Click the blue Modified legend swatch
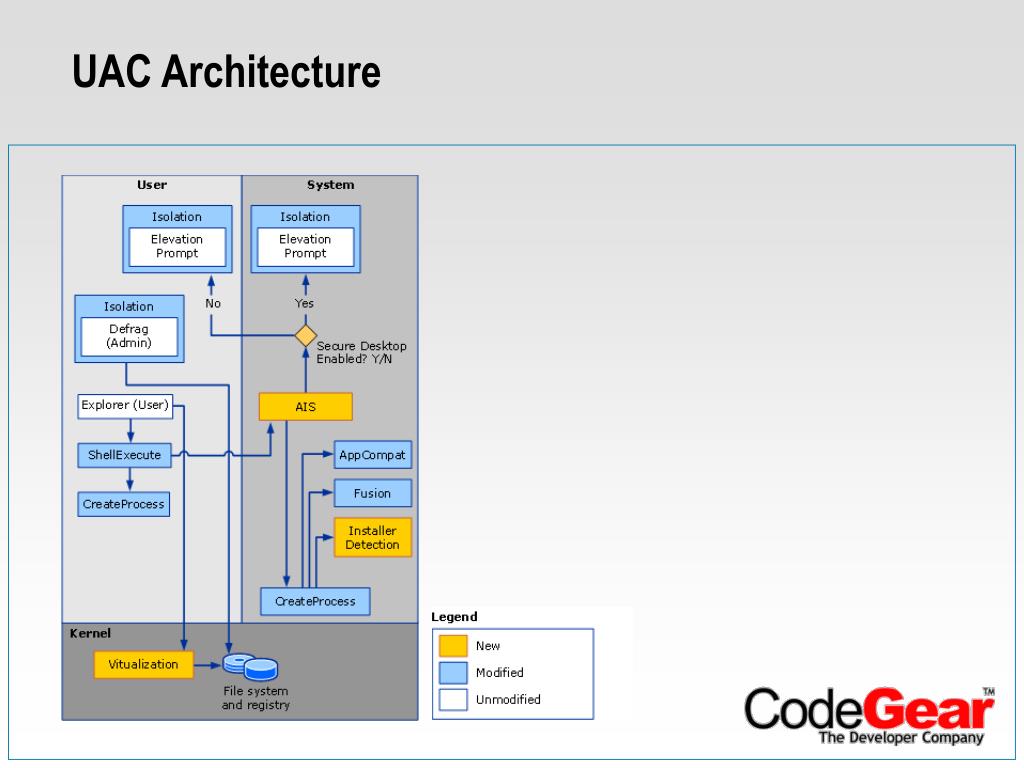 coord(453,673)
